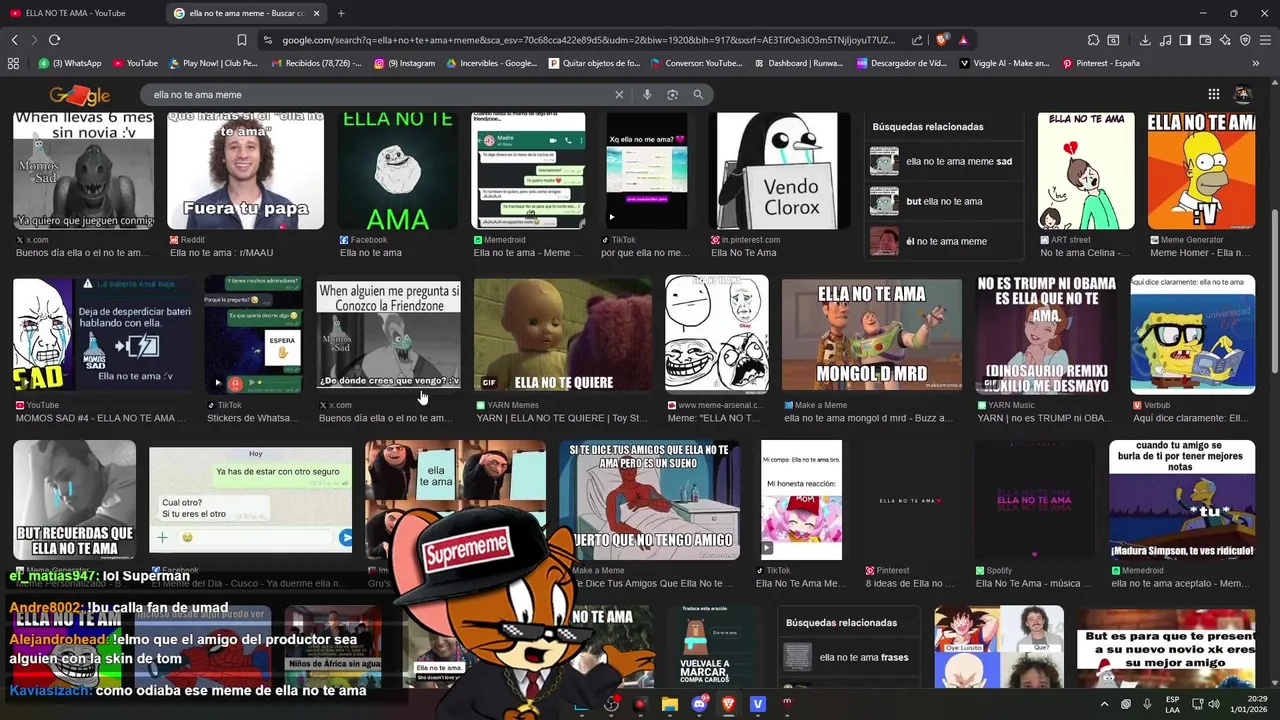Clear the Google search box text
Screen dimensions: 1280x720
(x=619, y=94)
